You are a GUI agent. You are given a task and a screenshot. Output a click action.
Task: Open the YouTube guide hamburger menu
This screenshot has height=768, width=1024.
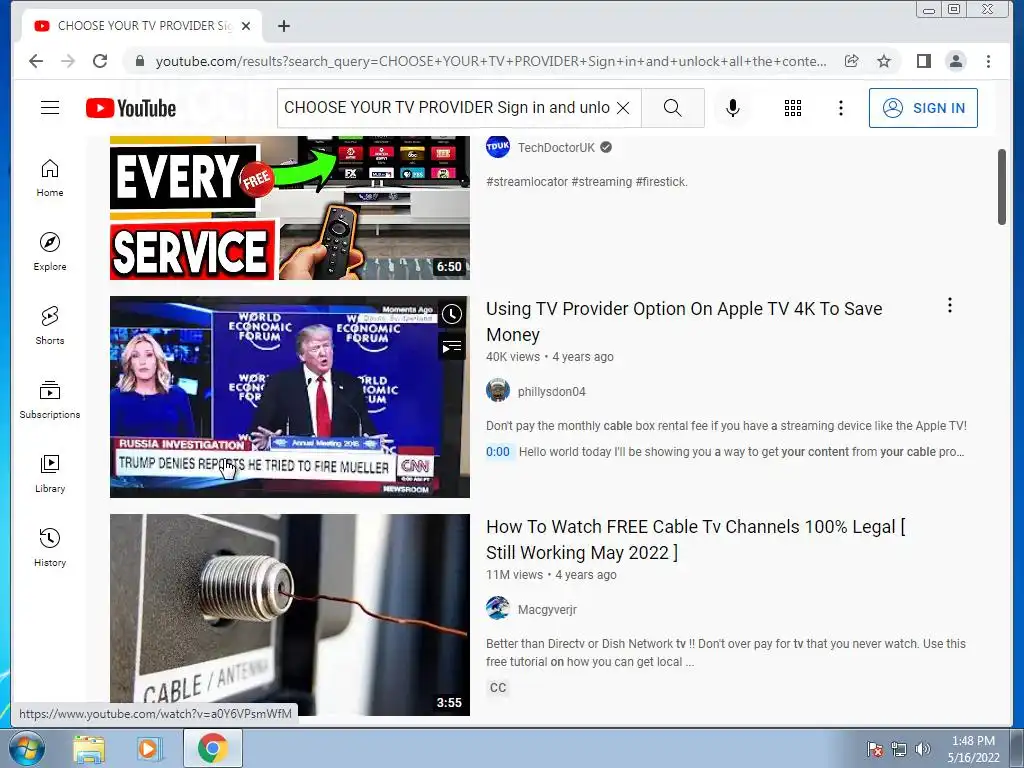click(x=50, y=108)
